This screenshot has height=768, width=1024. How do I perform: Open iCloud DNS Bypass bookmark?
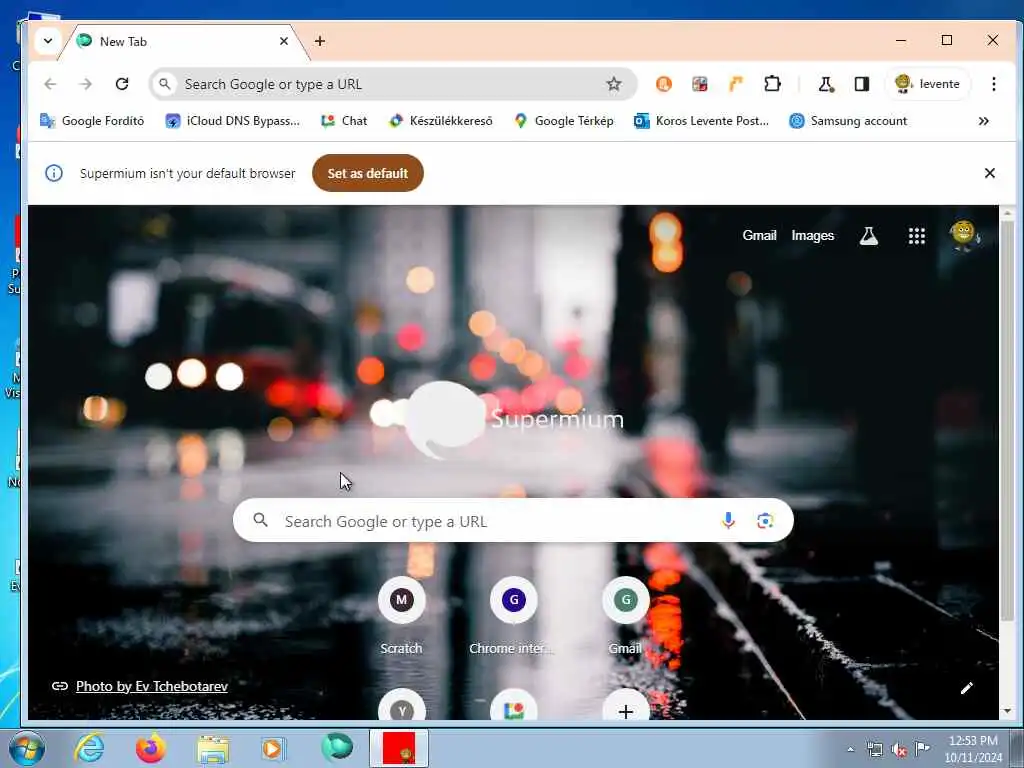click(232, 121)
